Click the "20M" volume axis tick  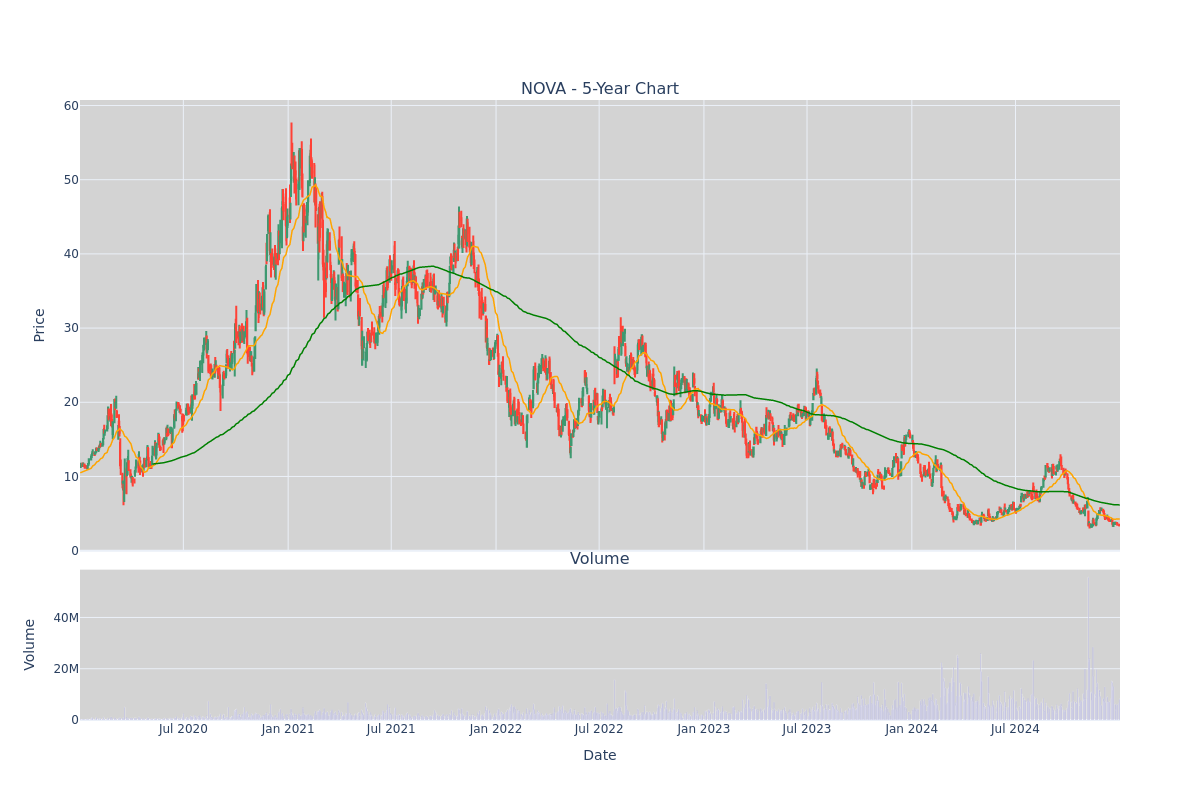pyautogui.click(x=66, y=669)
